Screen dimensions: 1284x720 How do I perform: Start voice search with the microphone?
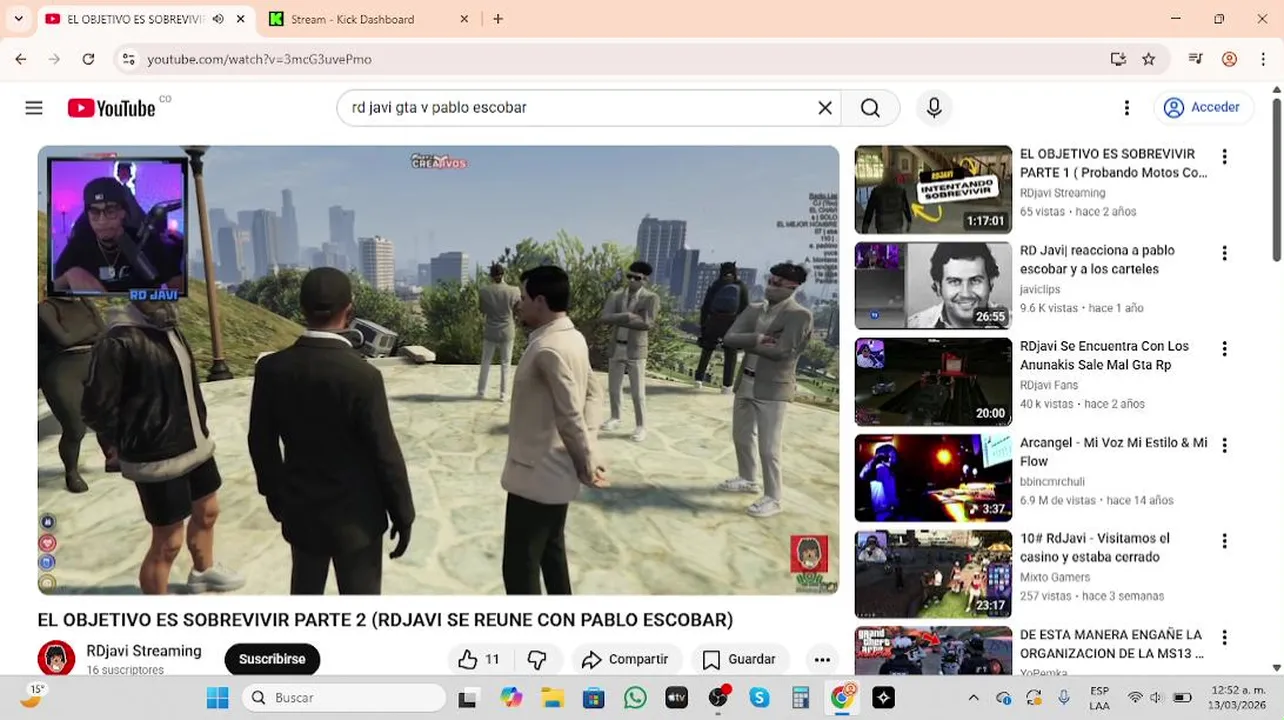pyautogui.click(x=934, y=108)
